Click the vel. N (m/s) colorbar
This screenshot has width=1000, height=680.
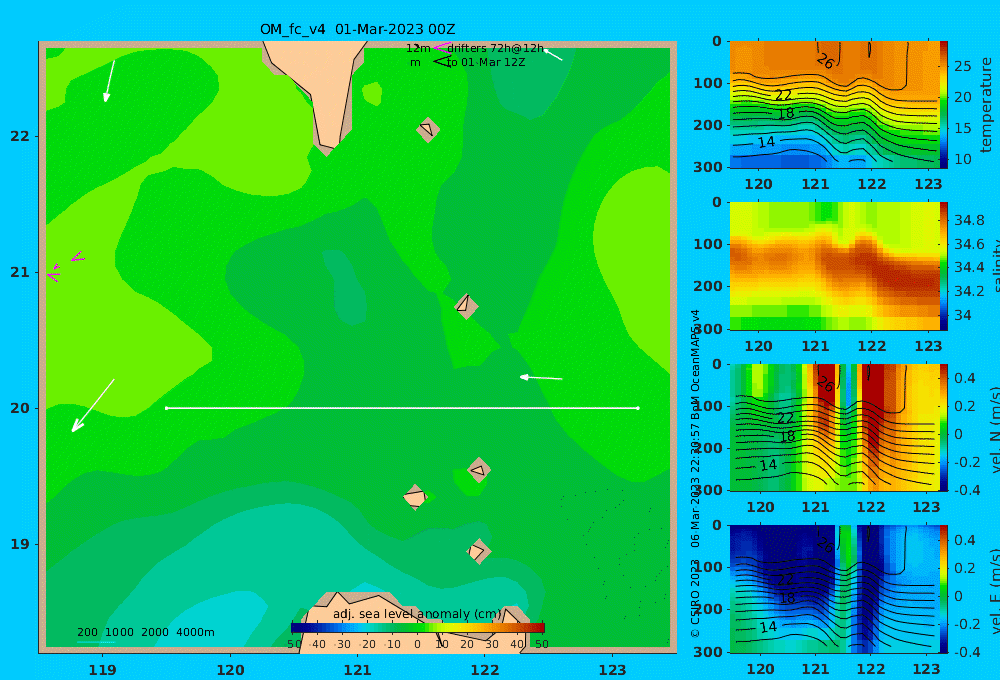click(944, 427)
